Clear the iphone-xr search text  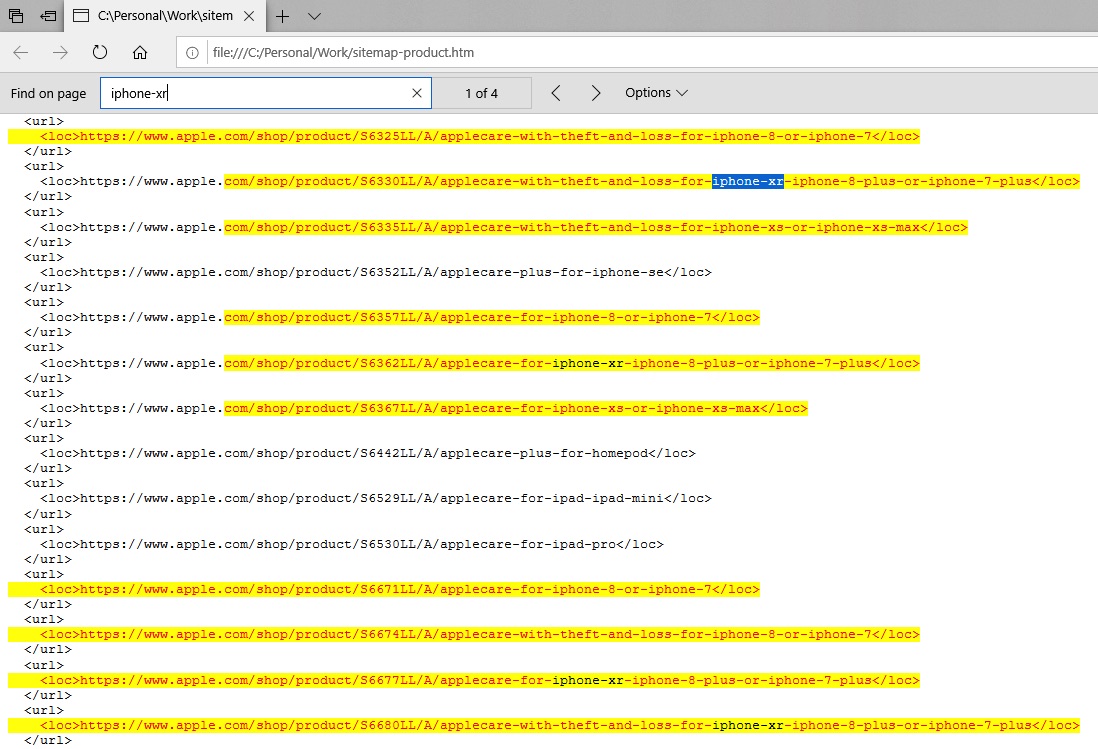tap(417, 93)
